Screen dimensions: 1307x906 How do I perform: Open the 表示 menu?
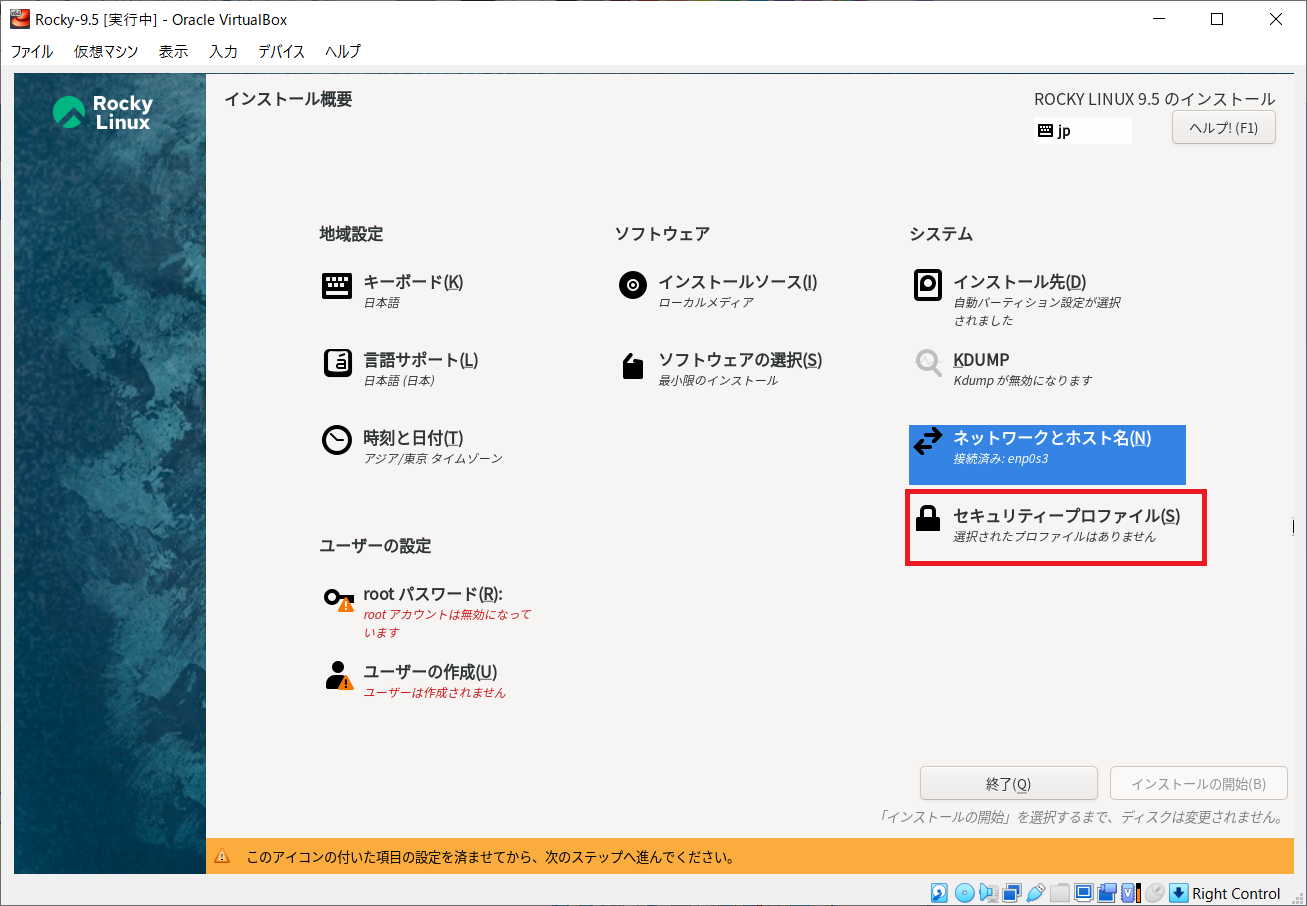173,51
